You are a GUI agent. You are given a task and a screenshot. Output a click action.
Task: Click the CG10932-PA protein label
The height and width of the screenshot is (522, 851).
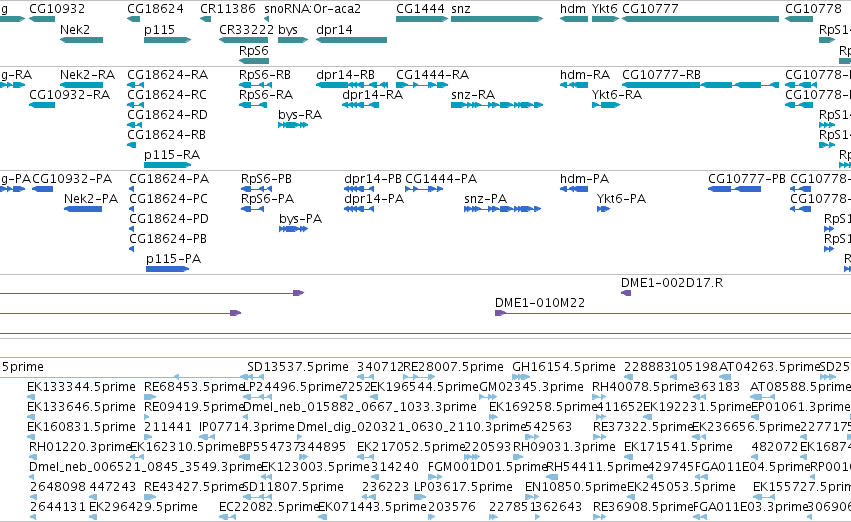72,179
